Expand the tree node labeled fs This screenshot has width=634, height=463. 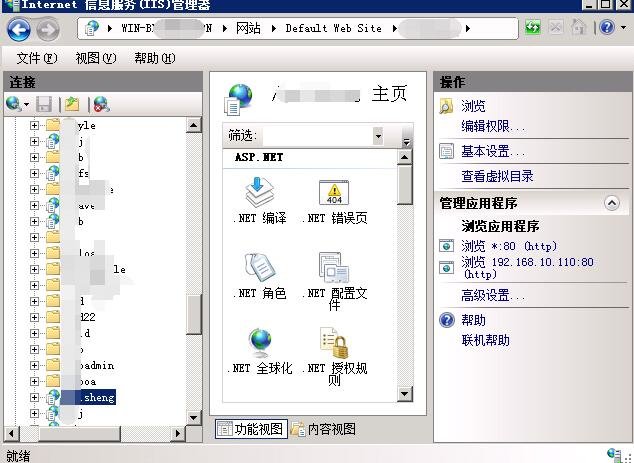[34, 173]
